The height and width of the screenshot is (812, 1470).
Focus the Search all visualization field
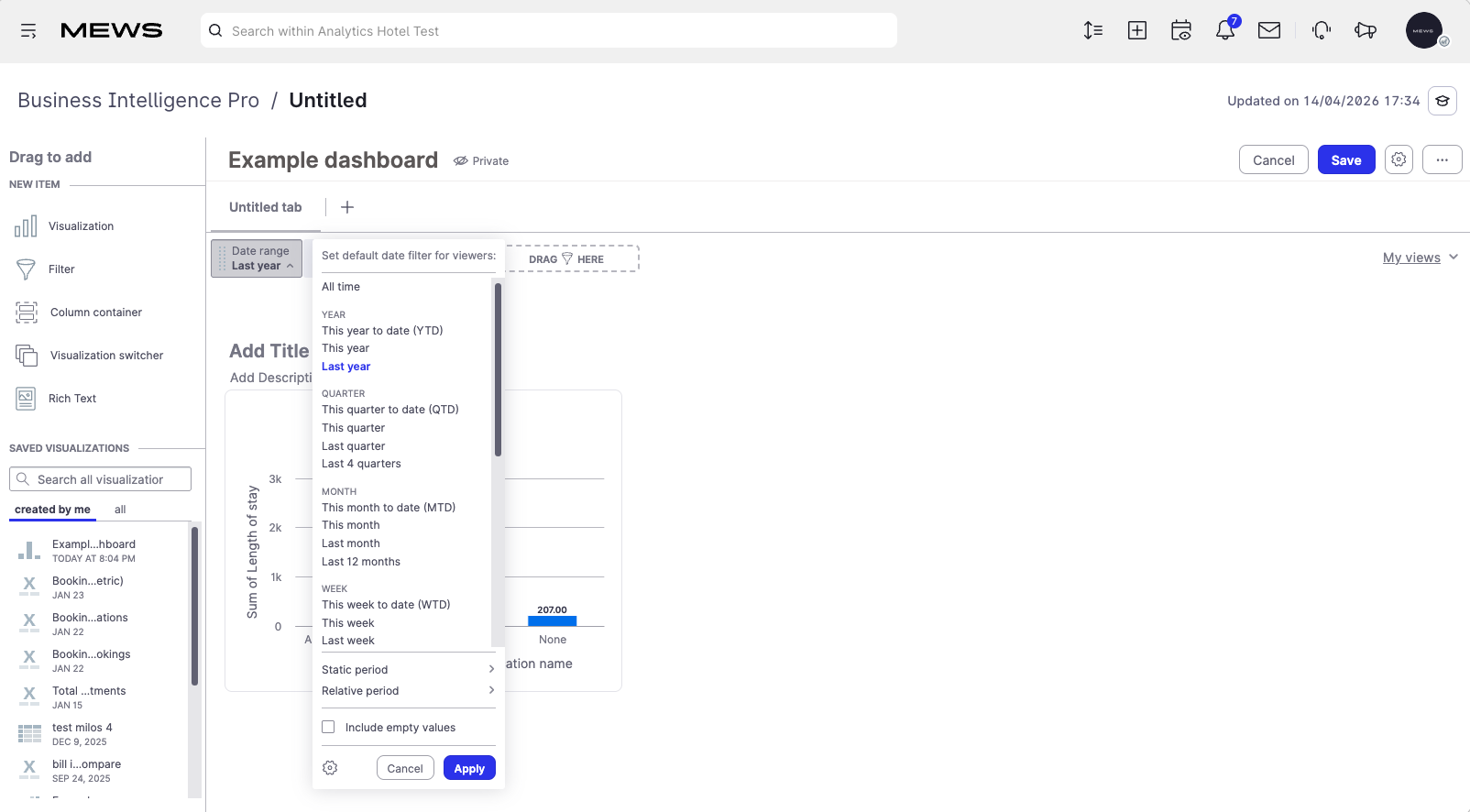[x=100, y=479]
